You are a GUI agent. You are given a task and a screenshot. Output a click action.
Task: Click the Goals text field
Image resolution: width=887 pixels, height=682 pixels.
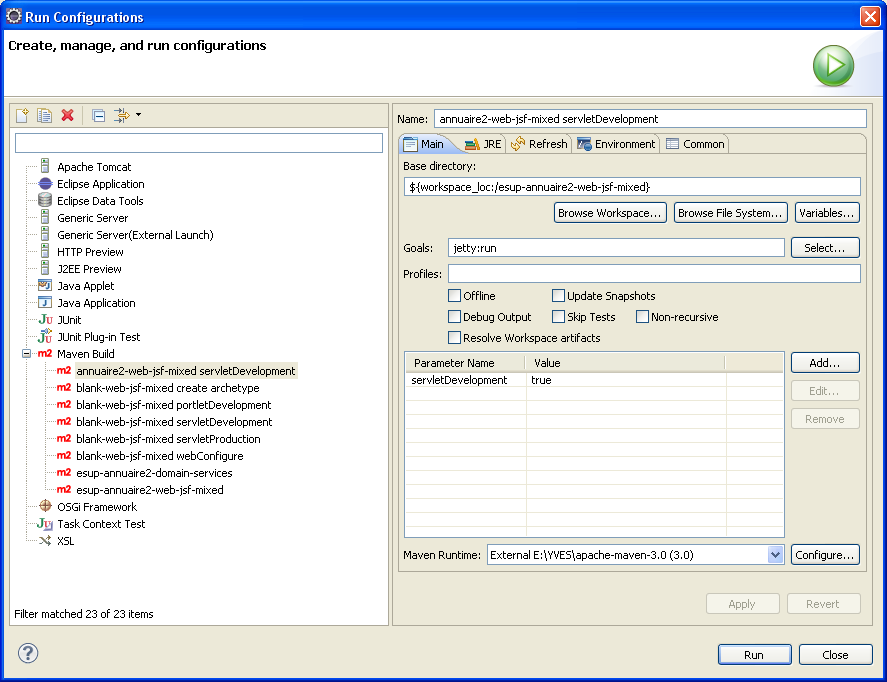(616, 248)
